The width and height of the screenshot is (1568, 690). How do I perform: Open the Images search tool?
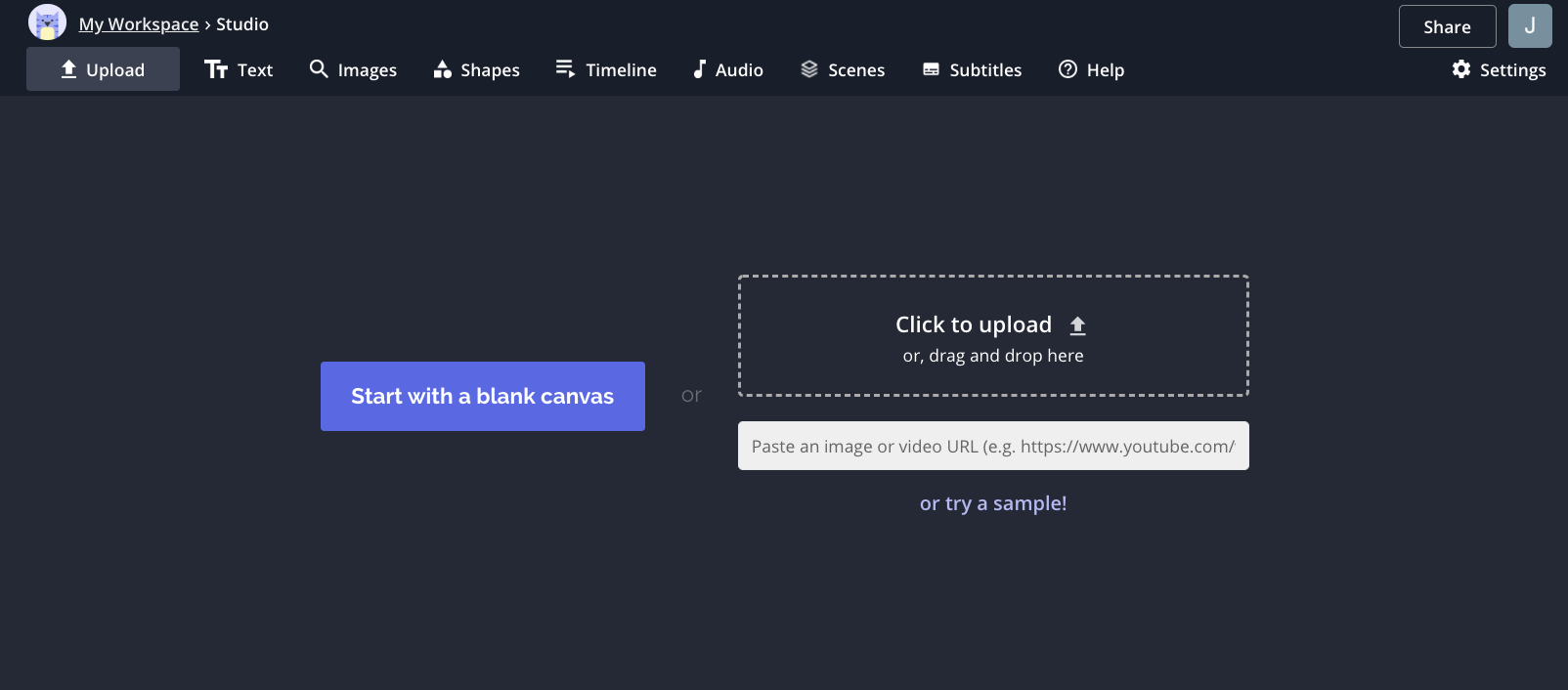(x=353, y=69)
